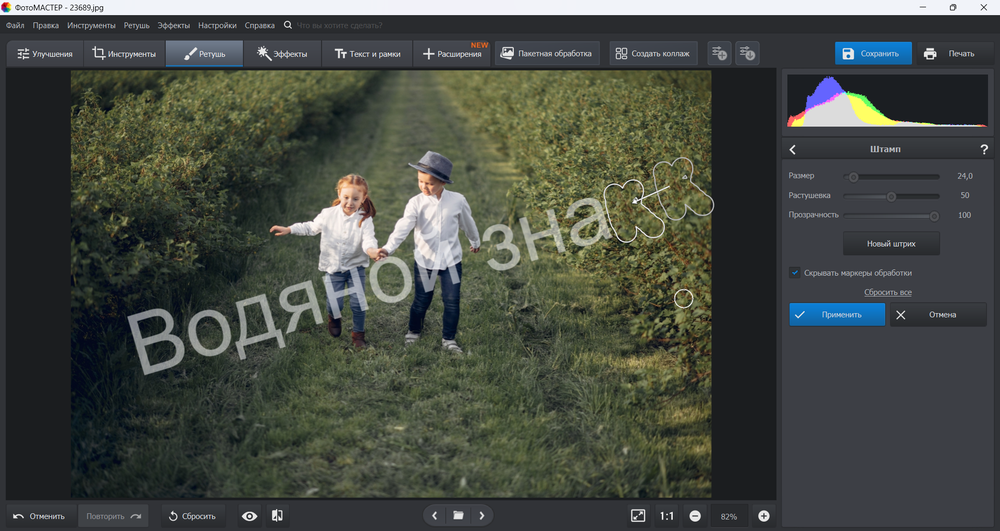Zoom out with the minus icon
Image resolution: width=1000 pixels, height=531 pixels.
(x=695, y=516)
